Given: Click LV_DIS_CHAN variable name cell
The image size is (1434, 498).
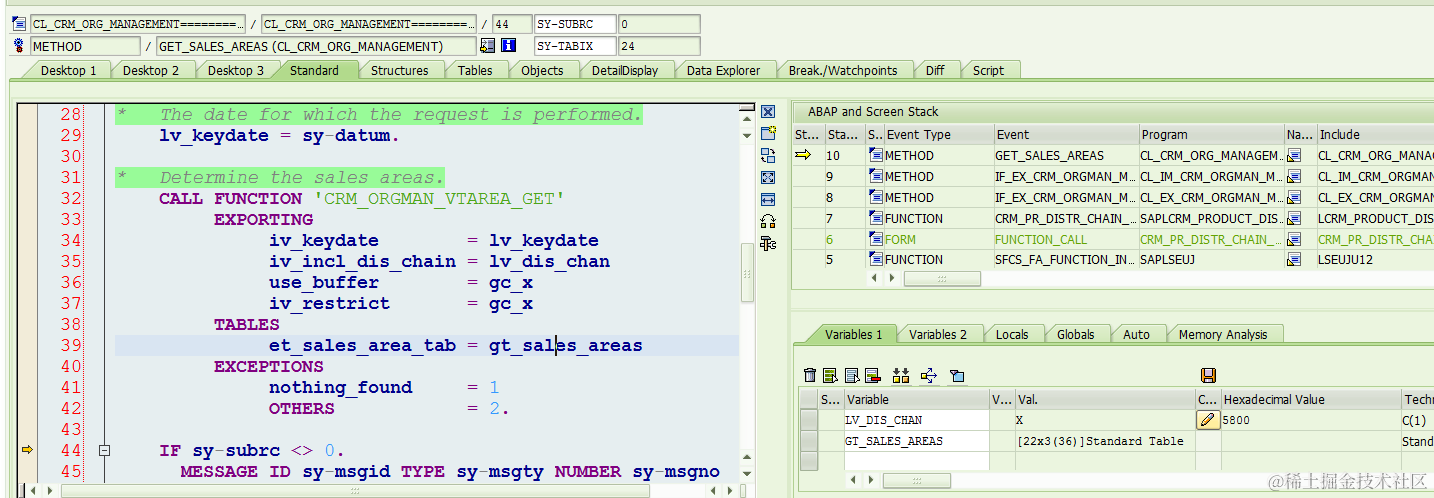Looking at the screenshot, I should (916, 420).
